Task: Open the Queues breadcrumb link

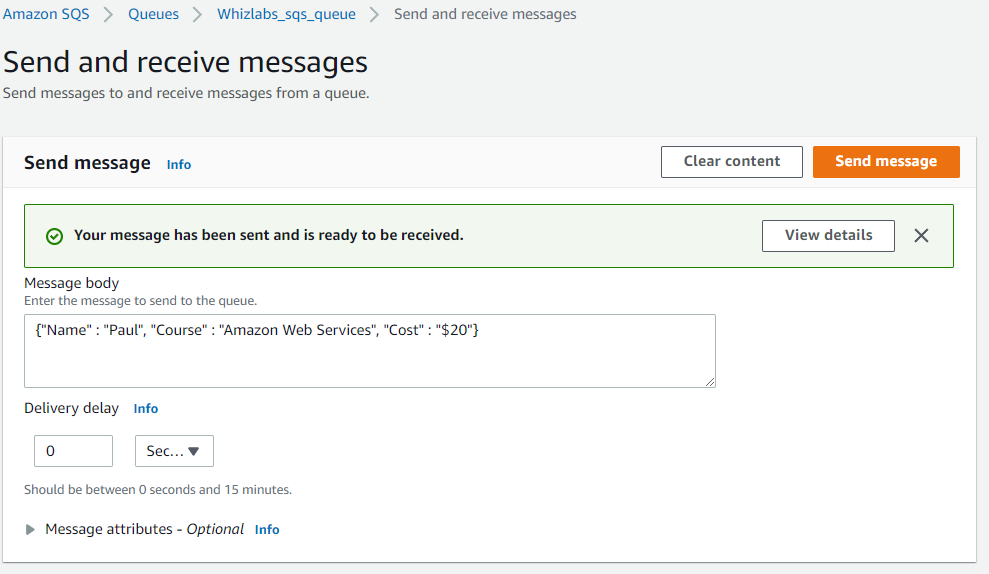Action: [153, 14]
